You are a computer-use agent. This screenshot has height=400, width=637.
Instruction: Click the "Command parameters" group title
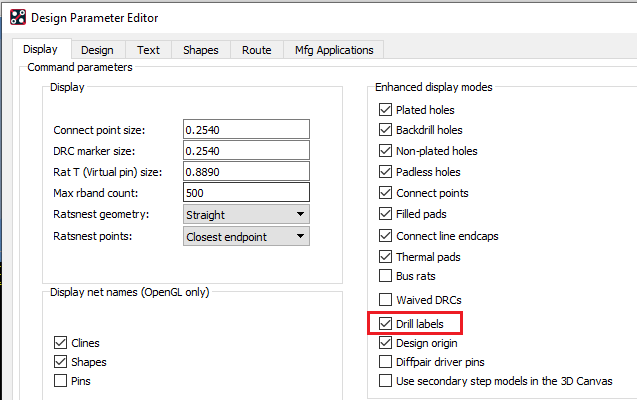click(80, 67)
